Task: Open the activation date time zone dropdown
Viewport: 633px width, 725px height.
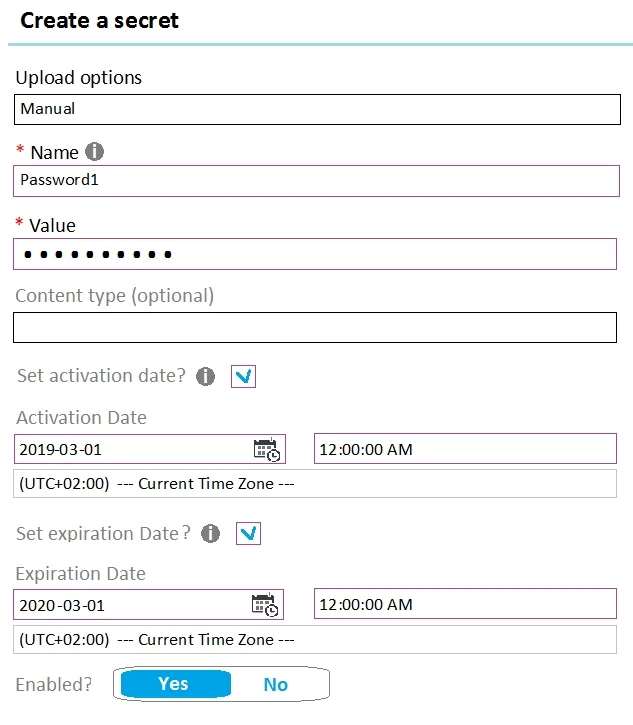Action: click(315, 484)
